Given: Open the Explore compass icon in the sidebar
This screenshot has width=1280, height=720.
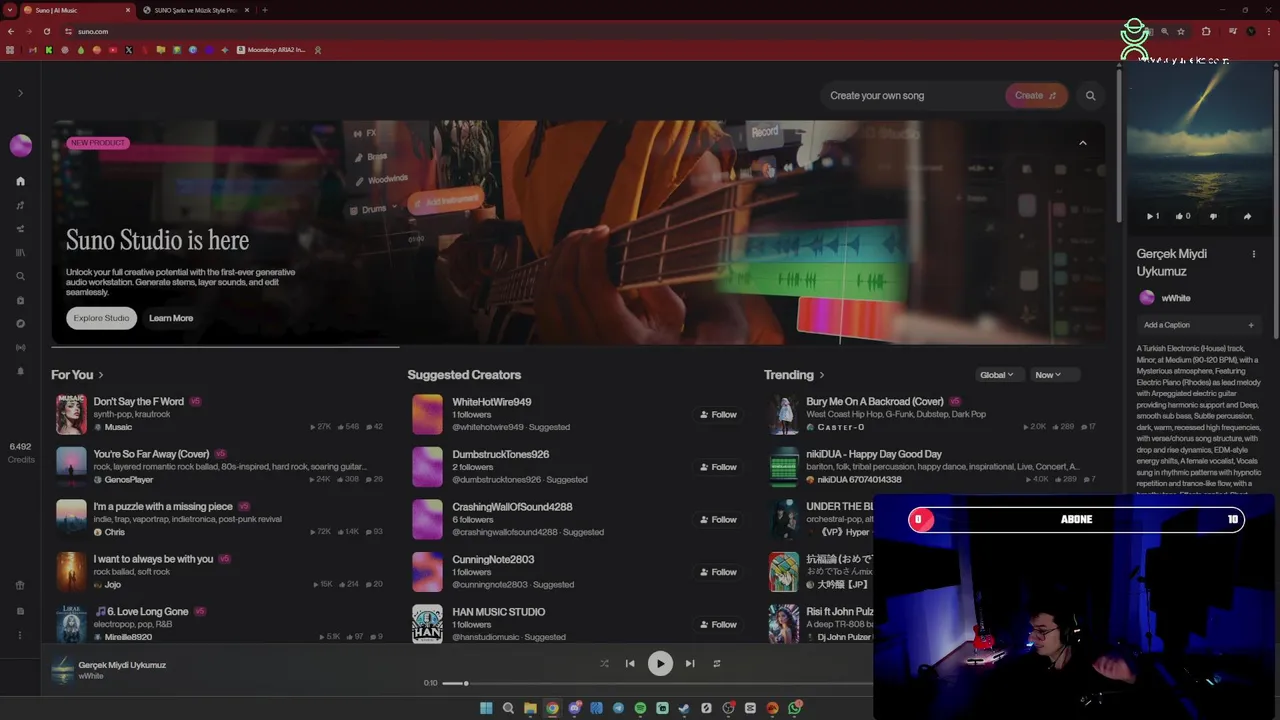Looking at the screenshot, I should coord(20,324).
